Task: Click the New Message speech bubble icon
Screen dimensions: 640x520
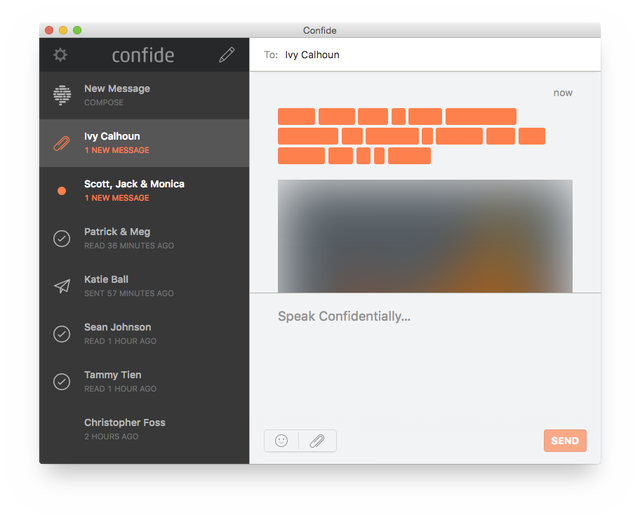Action: tap(62, 95)
